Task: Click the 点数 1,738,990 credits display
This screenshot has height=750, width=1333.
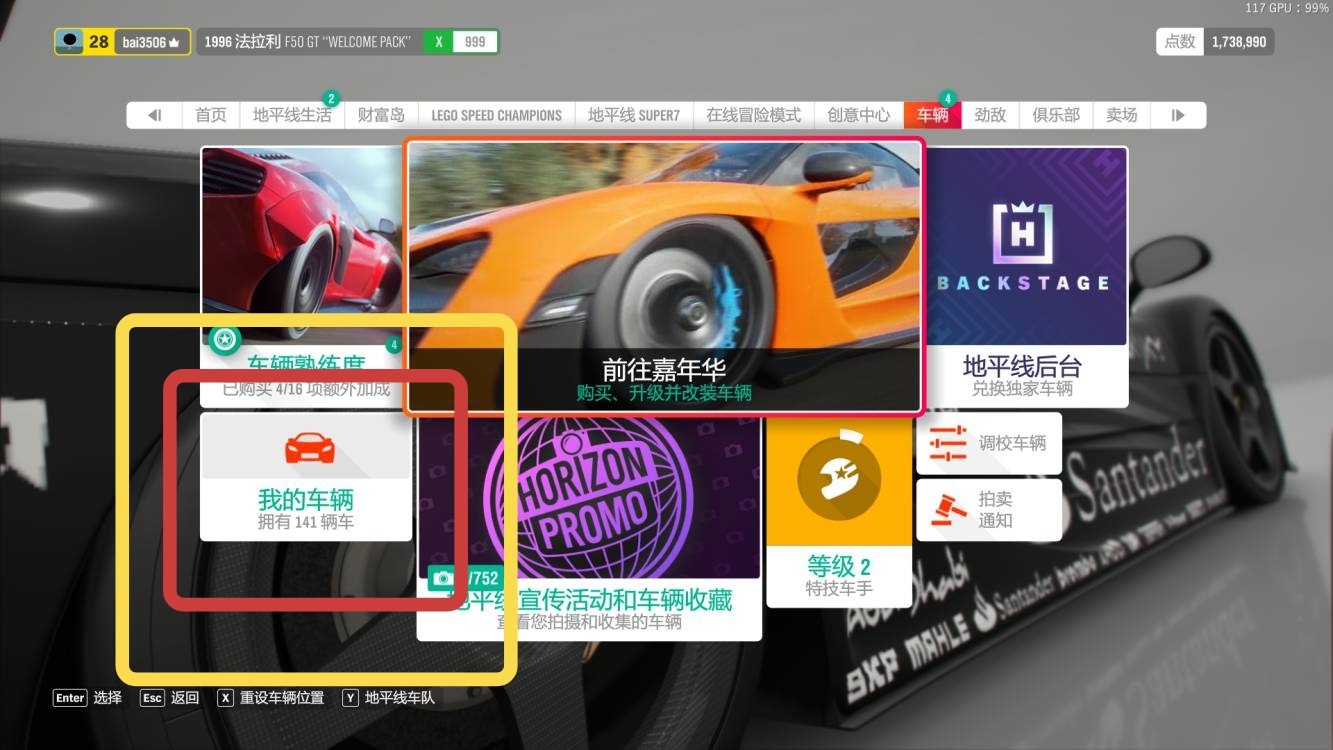Action: [1215, 42]
